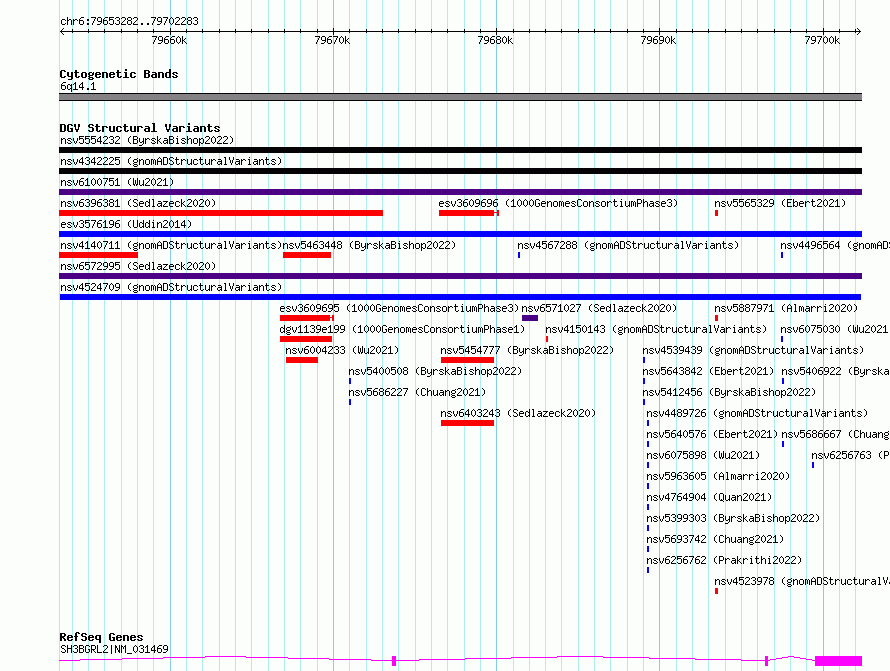890x671 pixels.
Task: Select the nsv4764904 (Quan2021) label
Action: tap(710, 497)
